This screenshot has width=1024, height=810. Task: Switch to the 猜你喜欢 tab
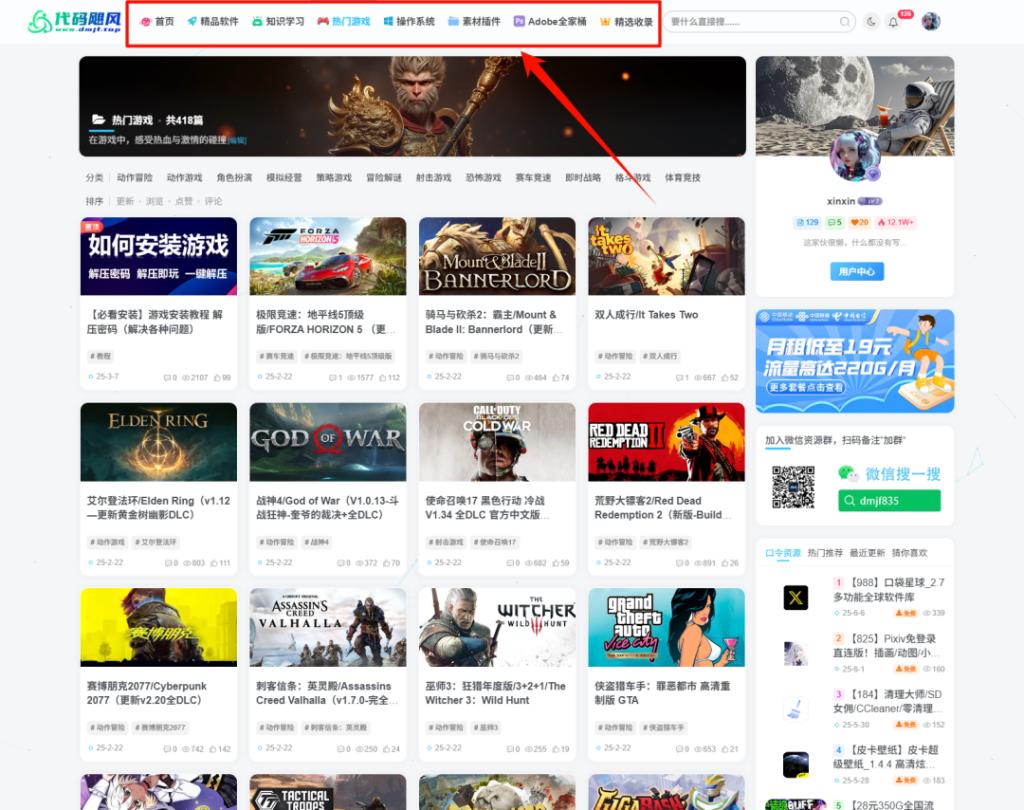(910, 553)
